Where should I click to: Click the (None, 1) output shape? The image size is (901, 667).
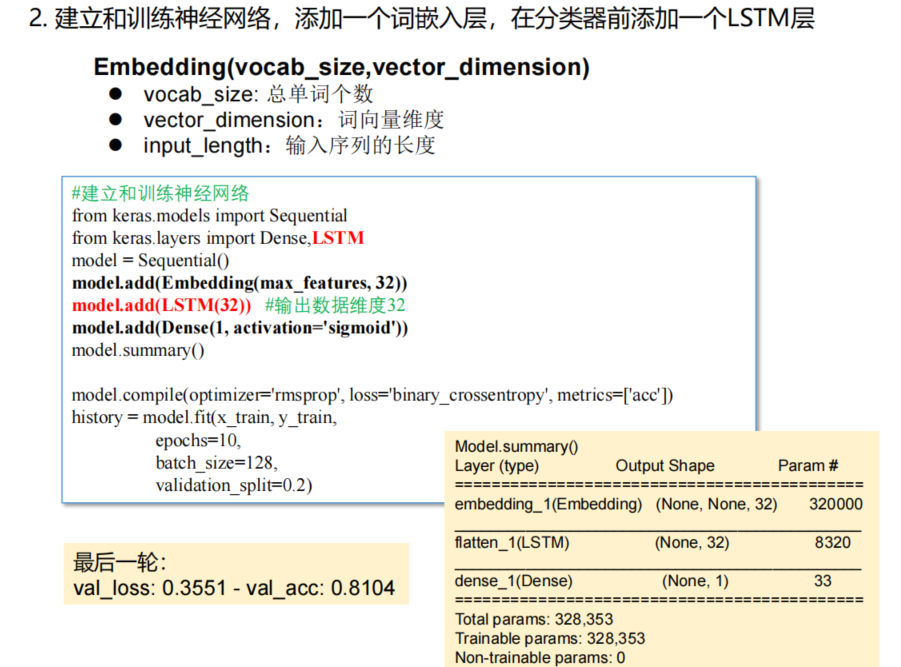695,581
